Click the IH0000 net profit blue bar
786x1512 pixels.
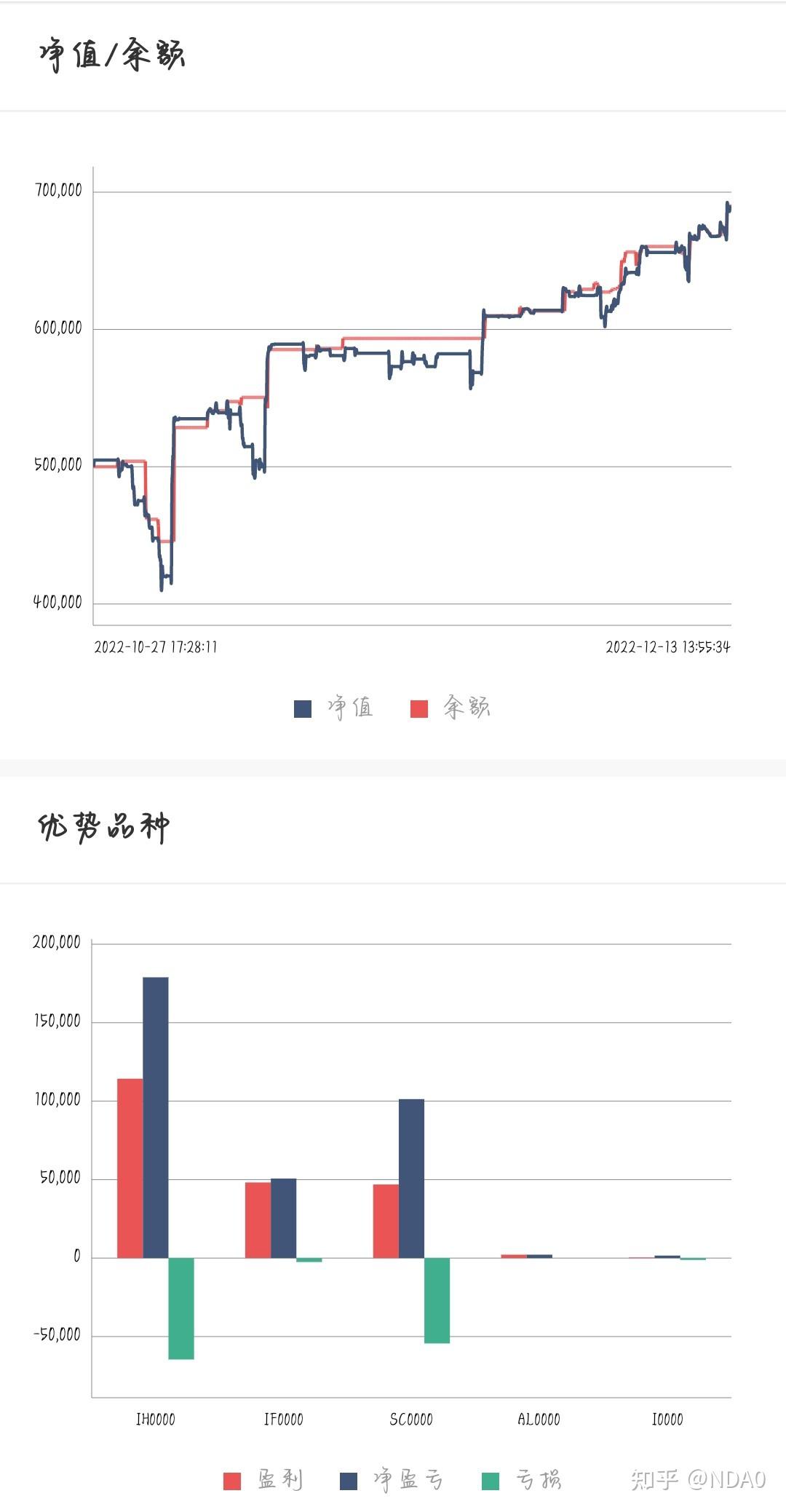[x=156, y=1117]
